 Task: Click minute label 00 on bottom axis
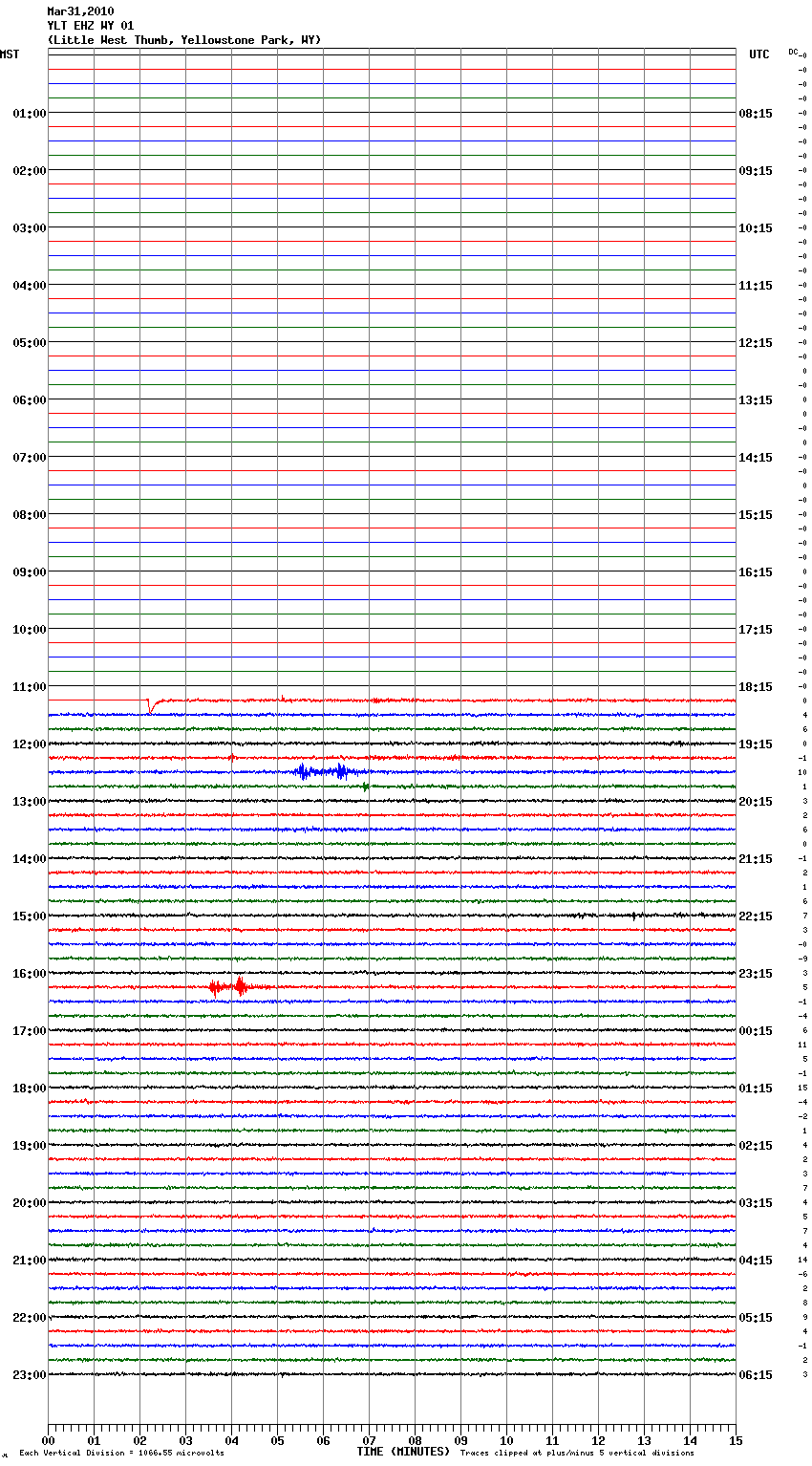(48, 1441)
